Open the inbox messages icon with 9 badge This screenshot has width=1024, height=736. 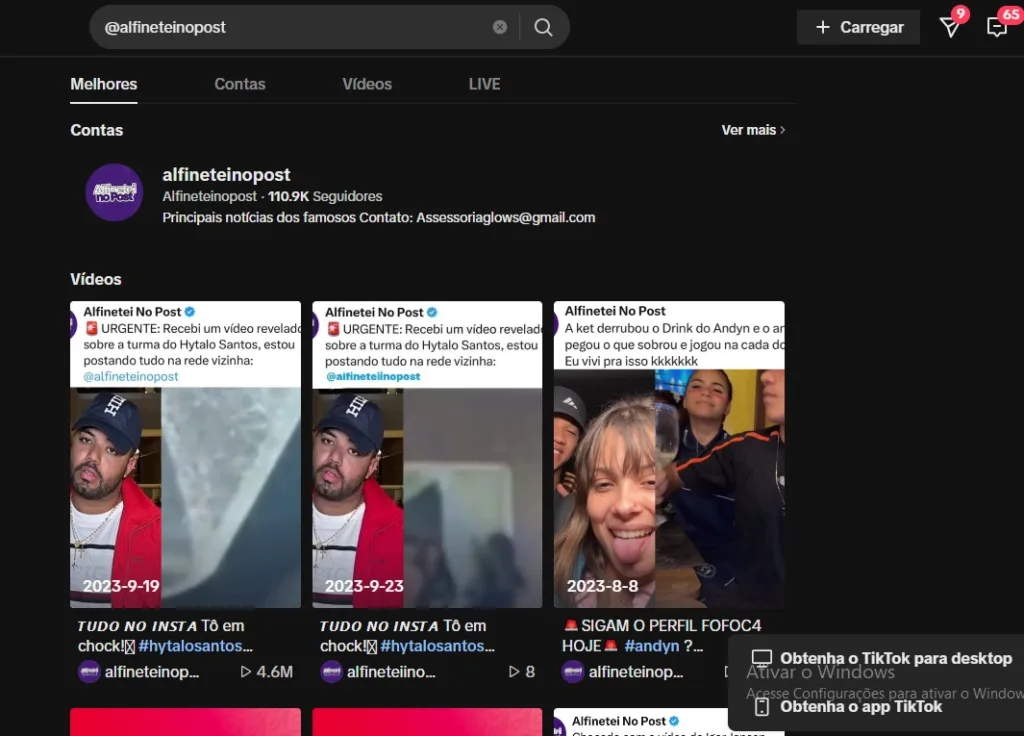(950, 27)
